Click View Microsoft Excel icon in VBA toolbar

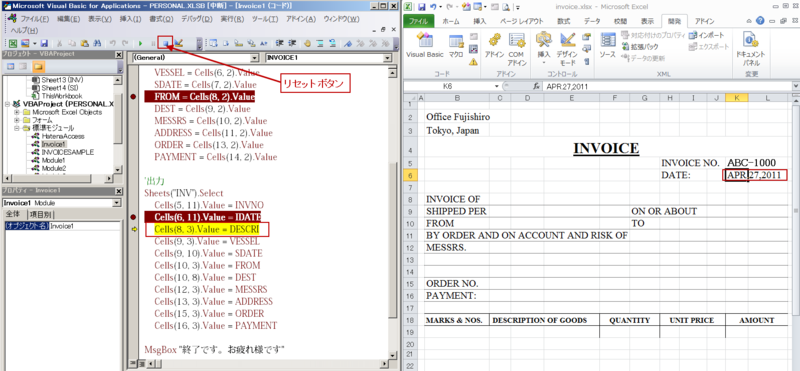tap(13, 43)
